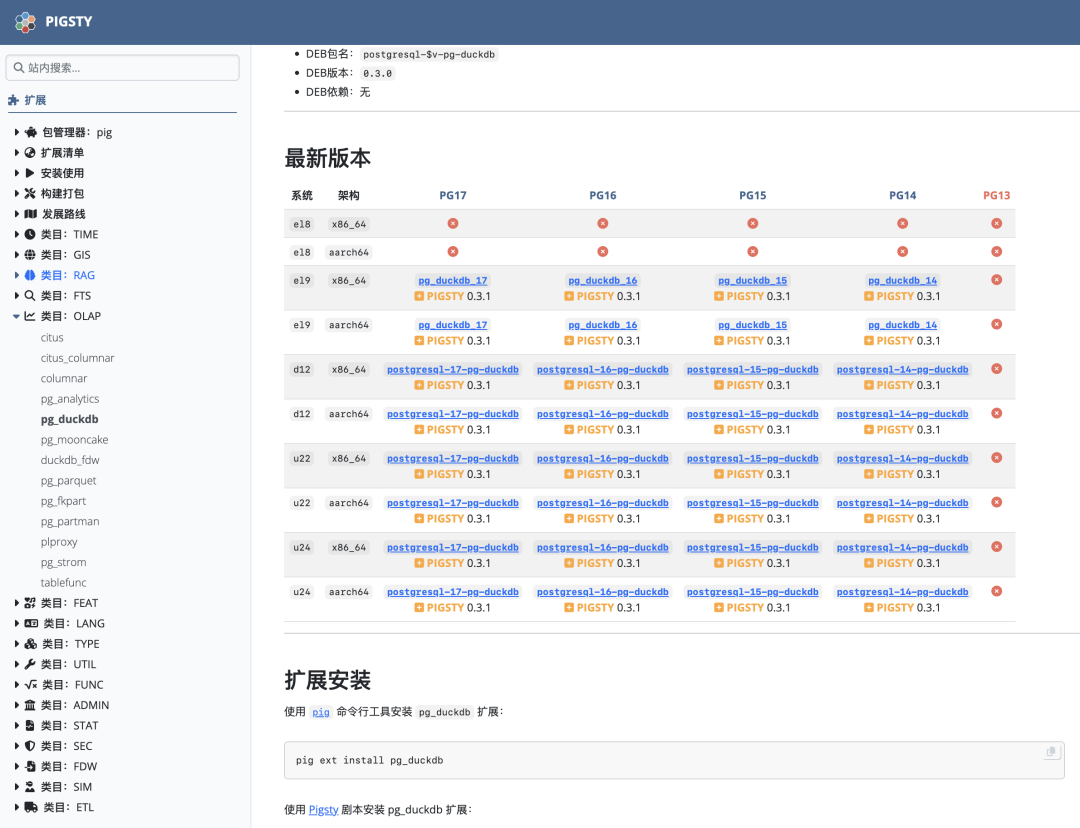Screen dimensions: 1080x828
Task: Click the magnifier icon for 类目: FTS
Action: click(30, 296)
